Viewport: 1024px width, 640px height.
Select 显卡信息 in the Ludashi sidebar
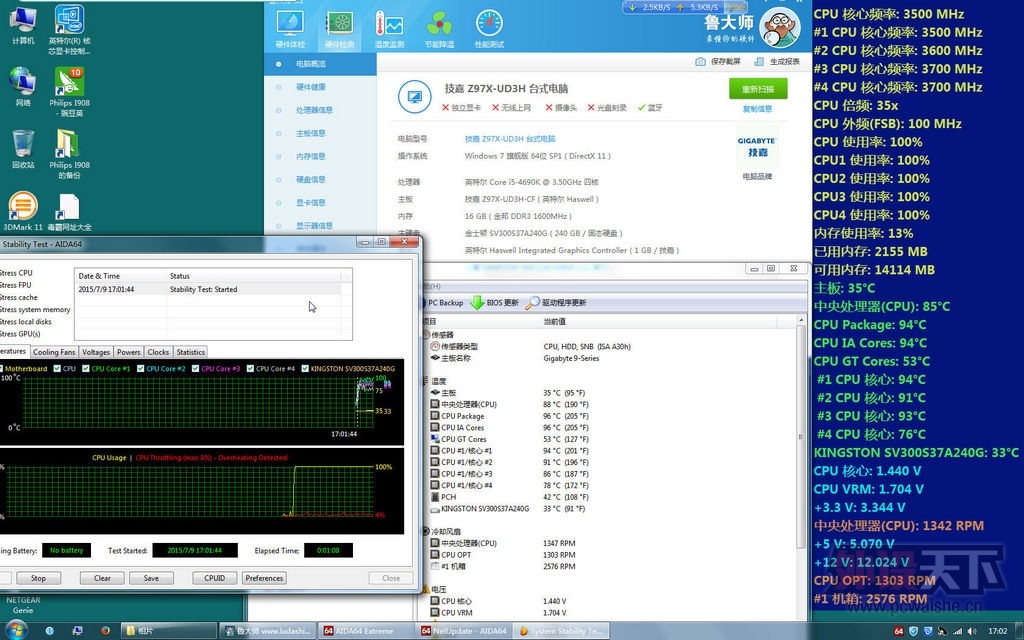coord(321,202)
